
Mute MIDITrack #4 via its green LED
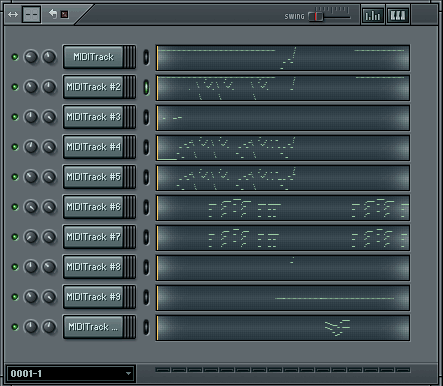tap(15, 147)
